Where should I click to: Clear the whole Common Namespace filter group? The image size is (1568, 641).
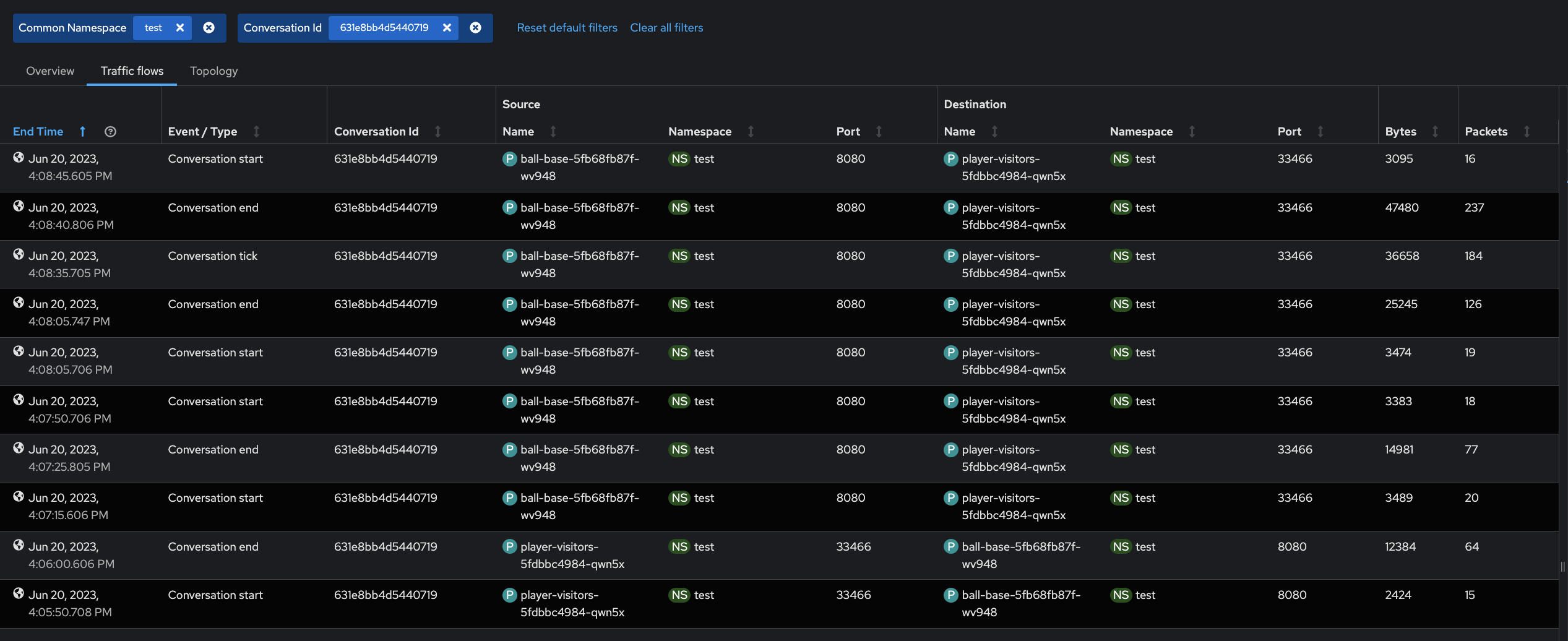pos(209,28)
